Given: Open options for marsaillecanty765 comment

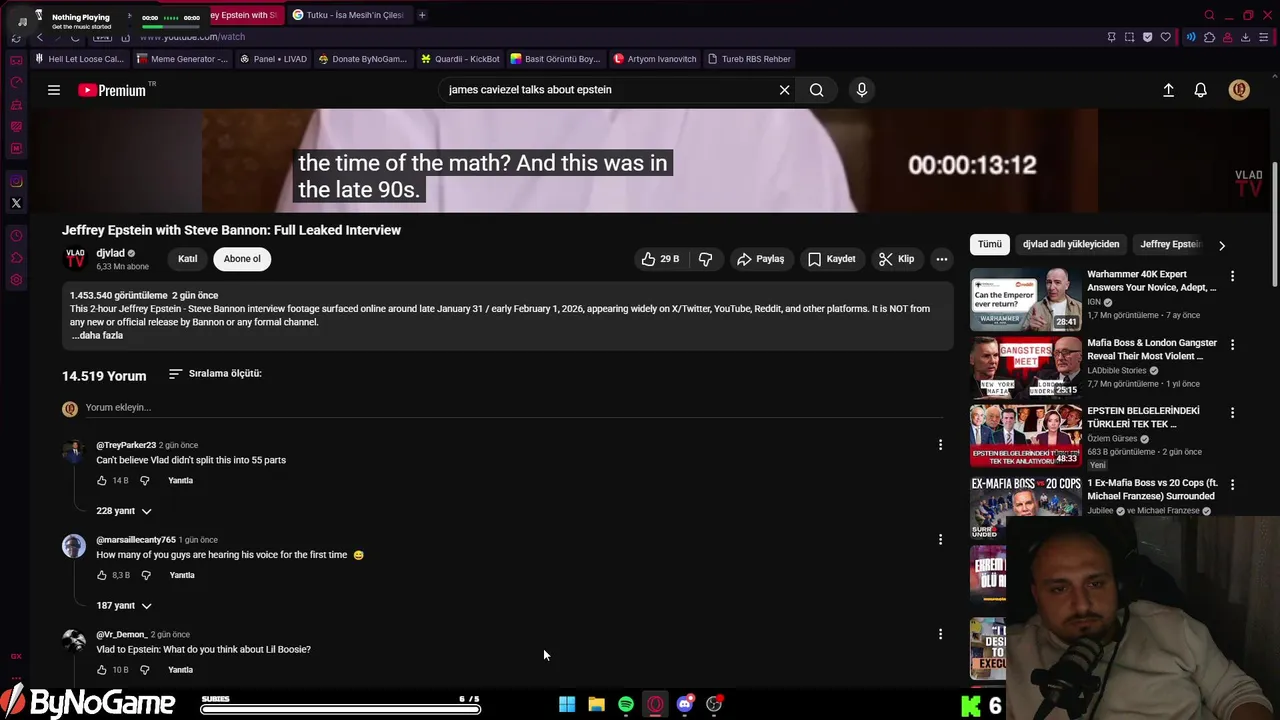Looking at the screenshot, I should click(940, 540).
